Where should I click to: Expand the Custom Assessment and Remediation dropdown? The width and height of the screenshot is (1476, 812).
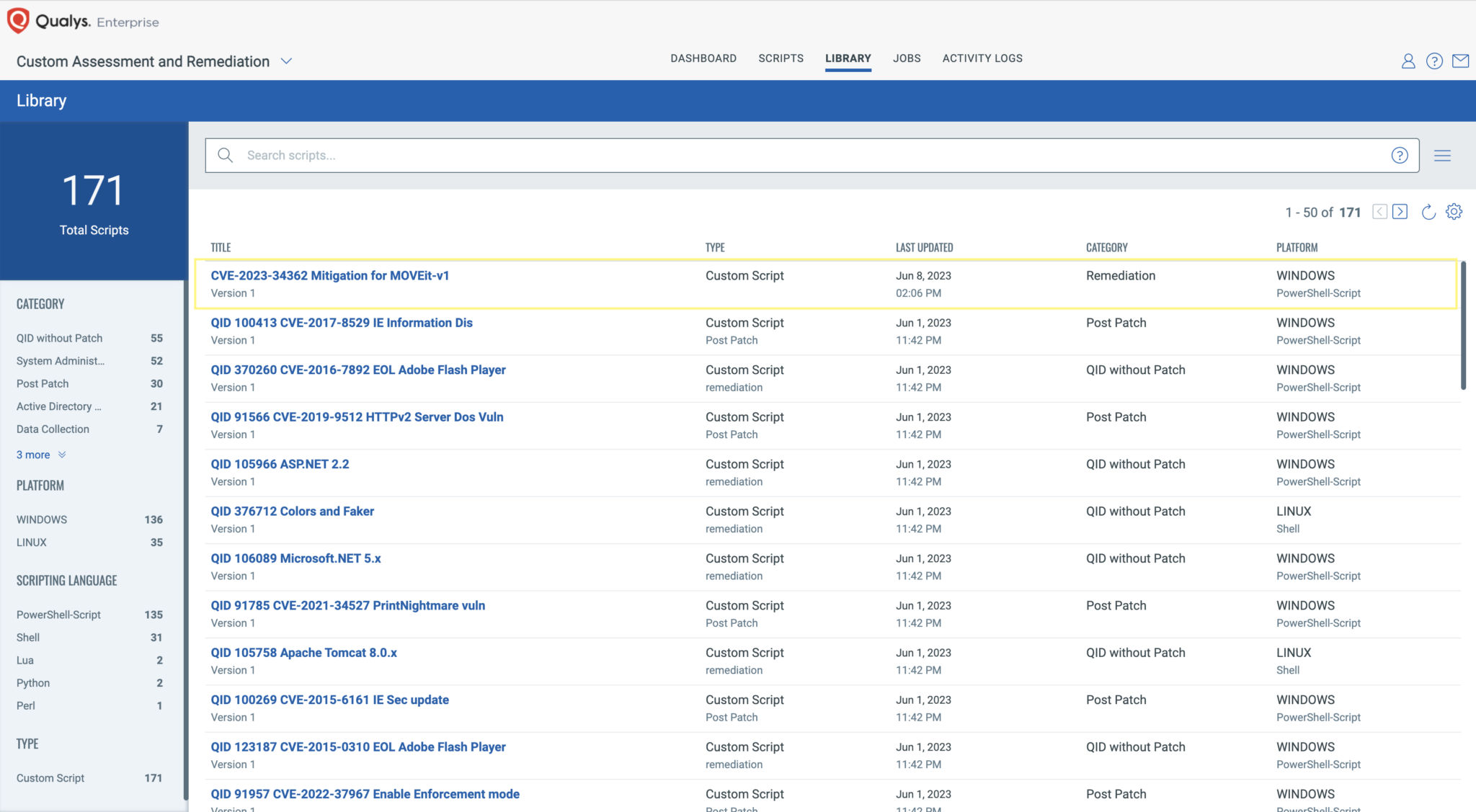coord(286,61)
